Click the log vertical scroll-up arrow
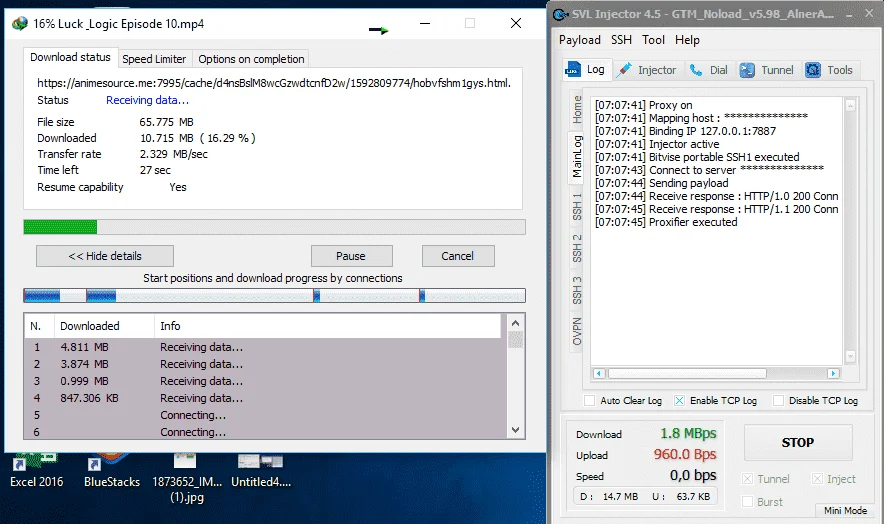 click(x=850, y=105)
